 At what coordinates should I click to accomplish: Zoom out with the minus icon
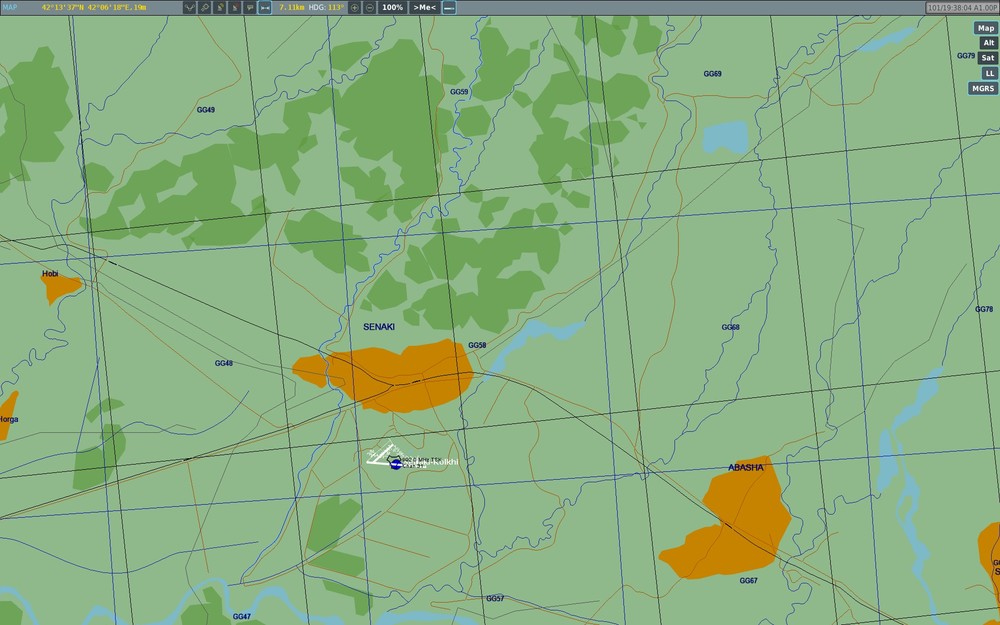point(369,8)
